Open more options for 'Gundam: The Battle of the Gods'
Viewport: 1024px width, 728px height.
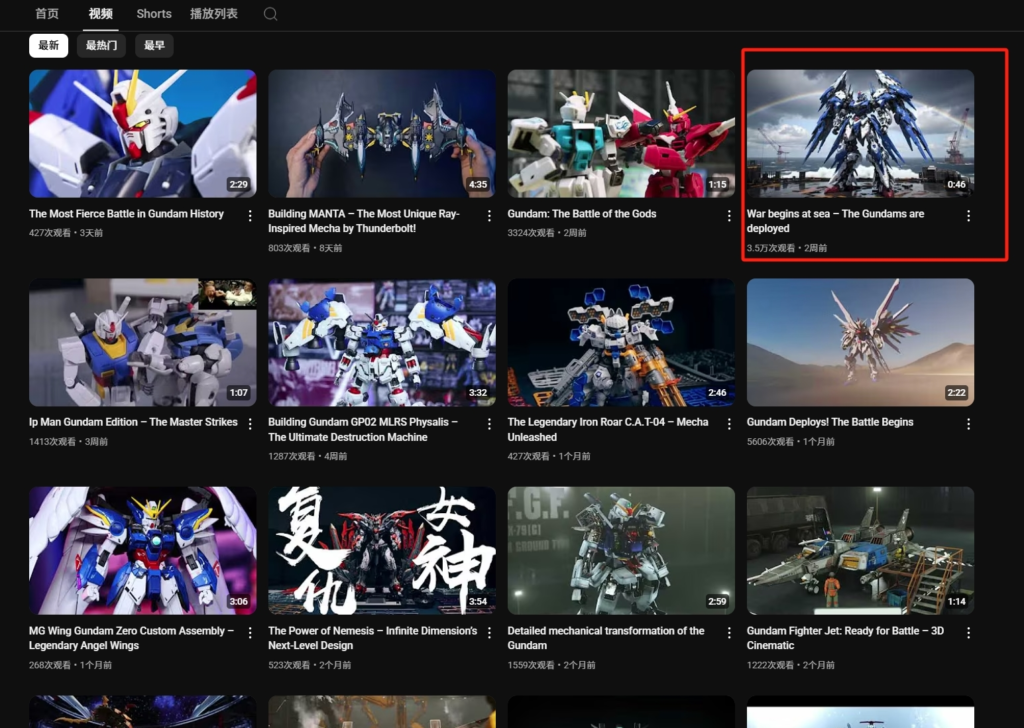(x=729, y=215)
